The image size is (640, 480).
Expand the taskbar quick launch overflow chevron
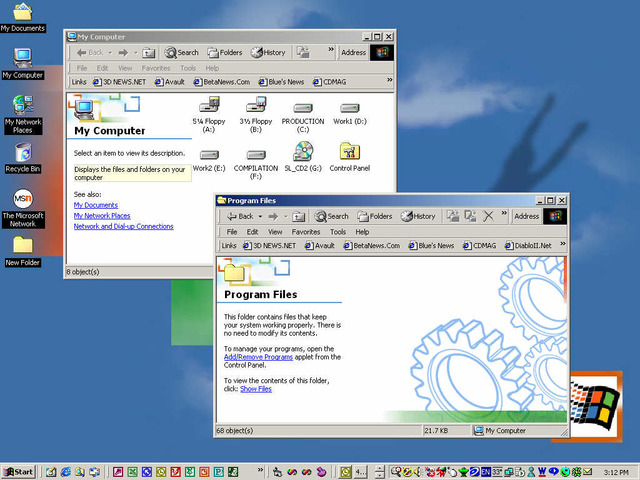click(x=260, y=470)
